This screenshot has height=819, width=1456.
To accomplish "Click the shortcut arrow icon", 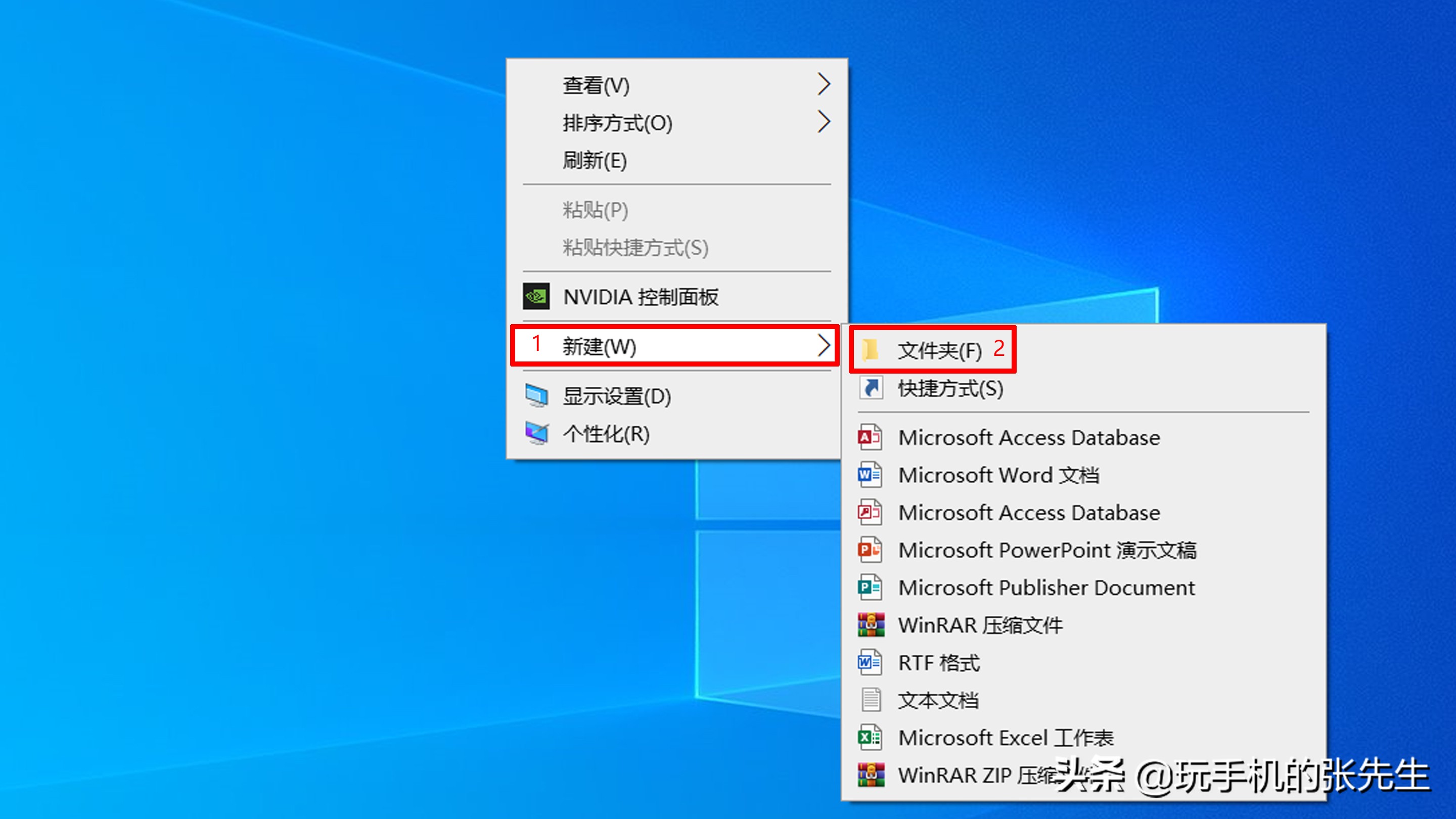I will 871,388.
